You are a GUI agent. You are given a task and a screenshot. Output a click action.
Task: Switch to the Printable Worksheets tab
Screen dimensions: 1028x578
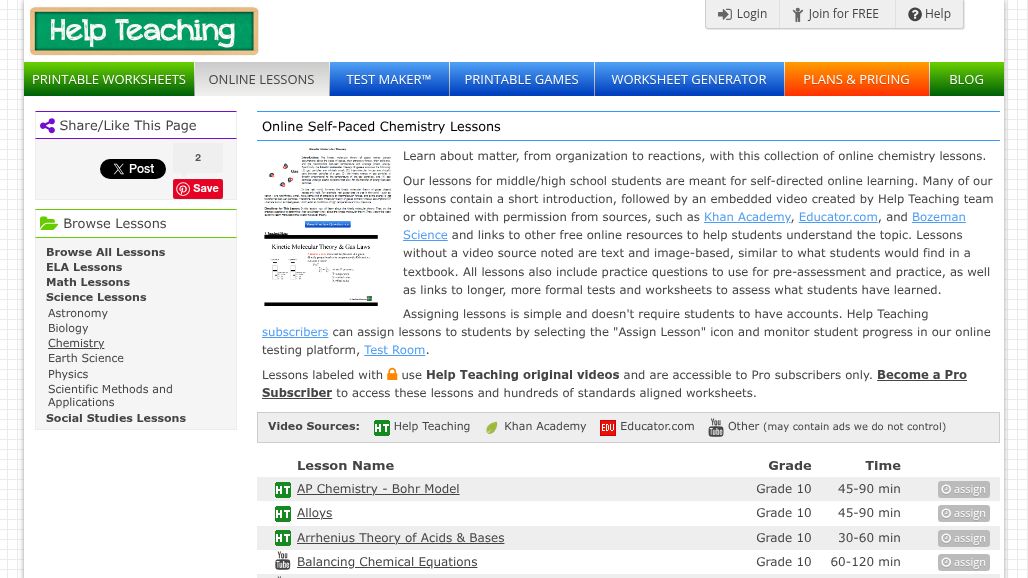click(x=109, y=79)
